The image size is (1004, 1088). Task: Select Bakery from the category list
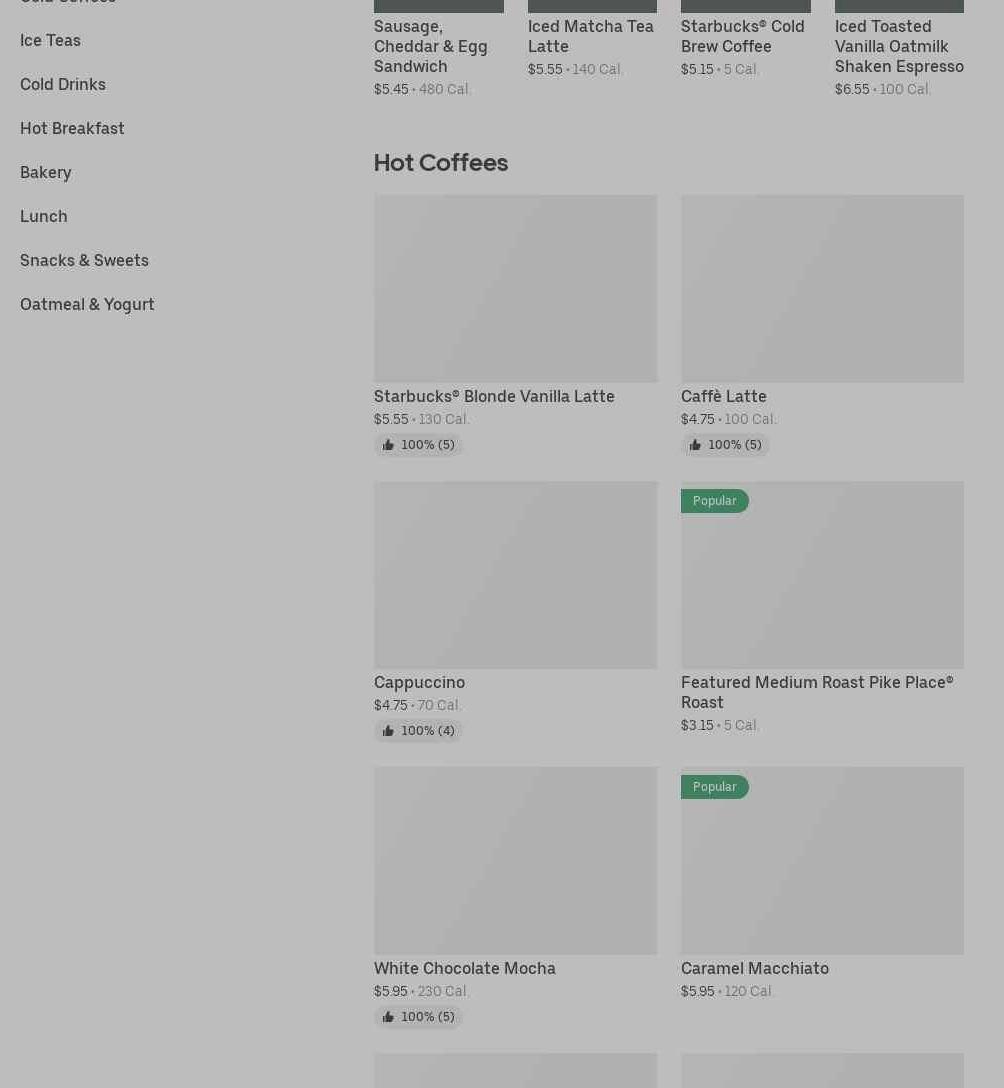coord(46,172)
